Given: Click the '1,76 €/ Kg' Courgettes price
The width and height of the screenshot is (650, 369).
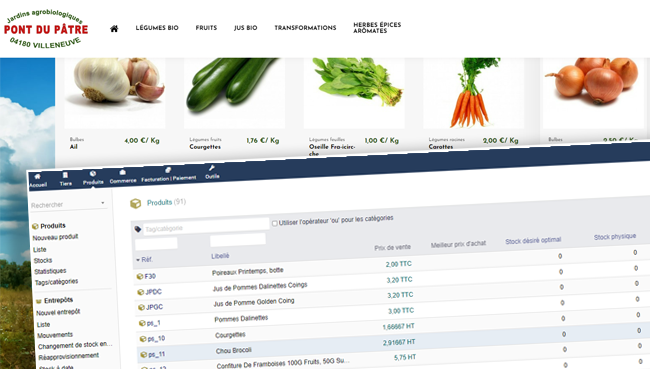Looking at the screenshot, I should (263, 141).
